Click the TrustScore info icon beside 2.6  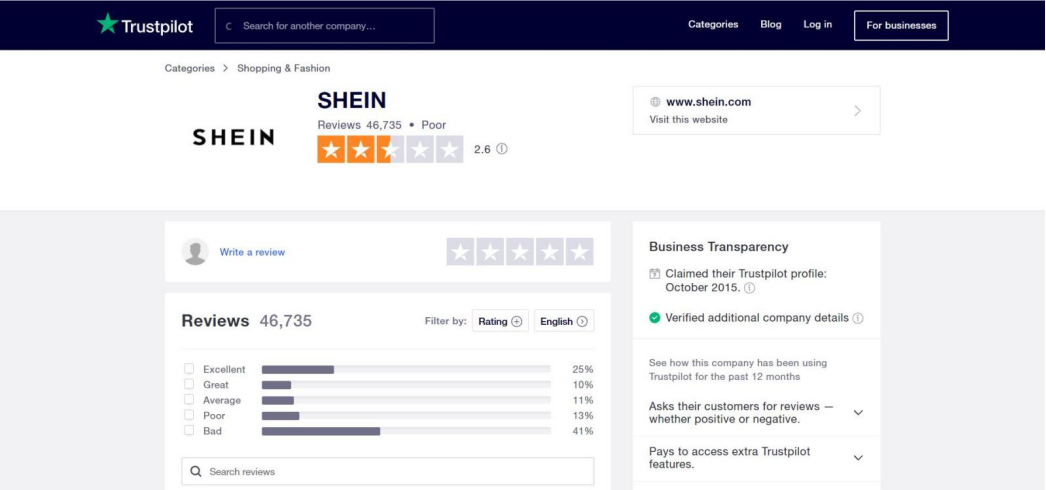coord(502,149)
